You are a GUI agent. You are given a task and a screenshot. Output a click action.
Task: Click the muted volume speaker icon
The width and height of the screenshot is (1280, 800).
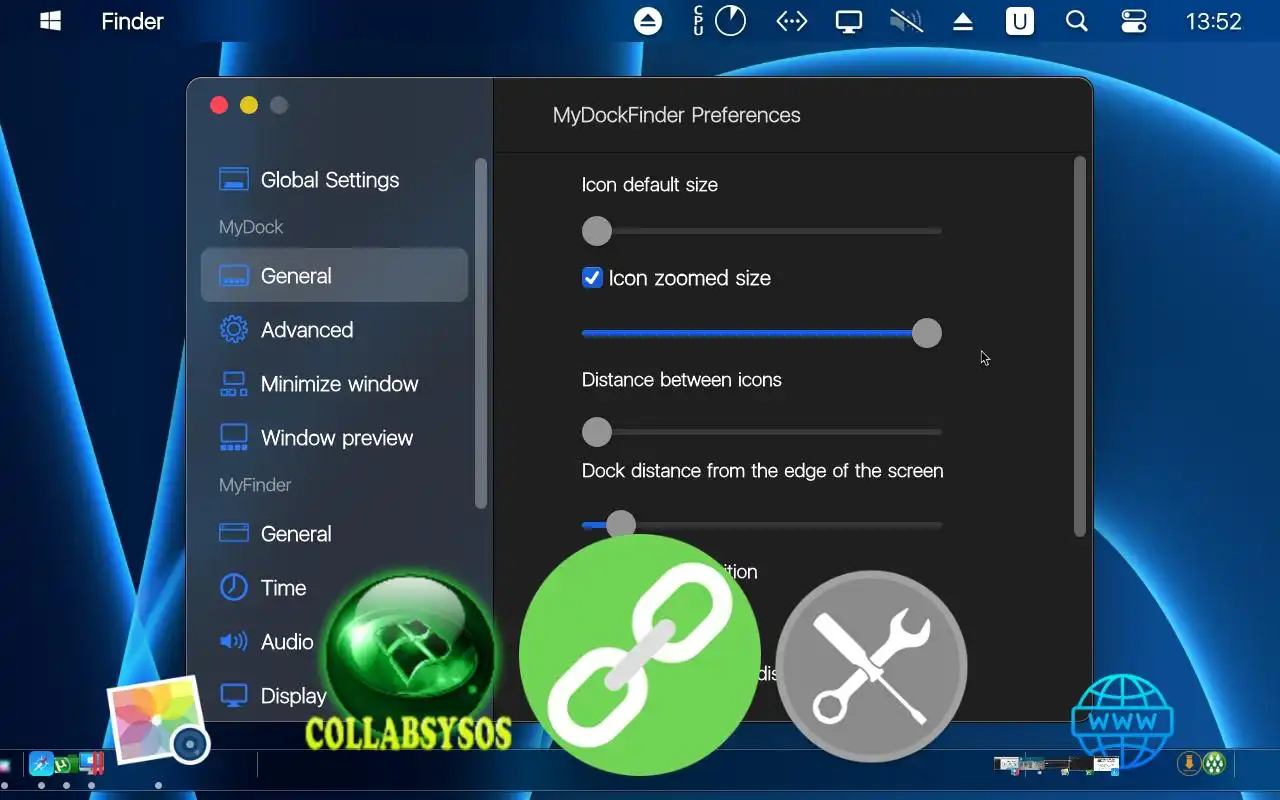(906, 21)
